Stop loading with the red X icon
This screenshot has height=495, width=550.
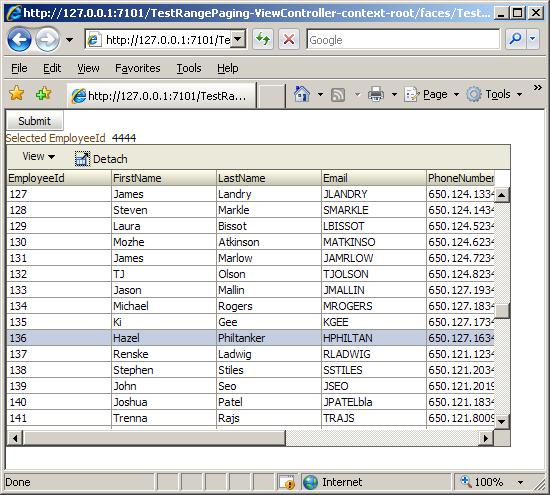pos(289,39)
